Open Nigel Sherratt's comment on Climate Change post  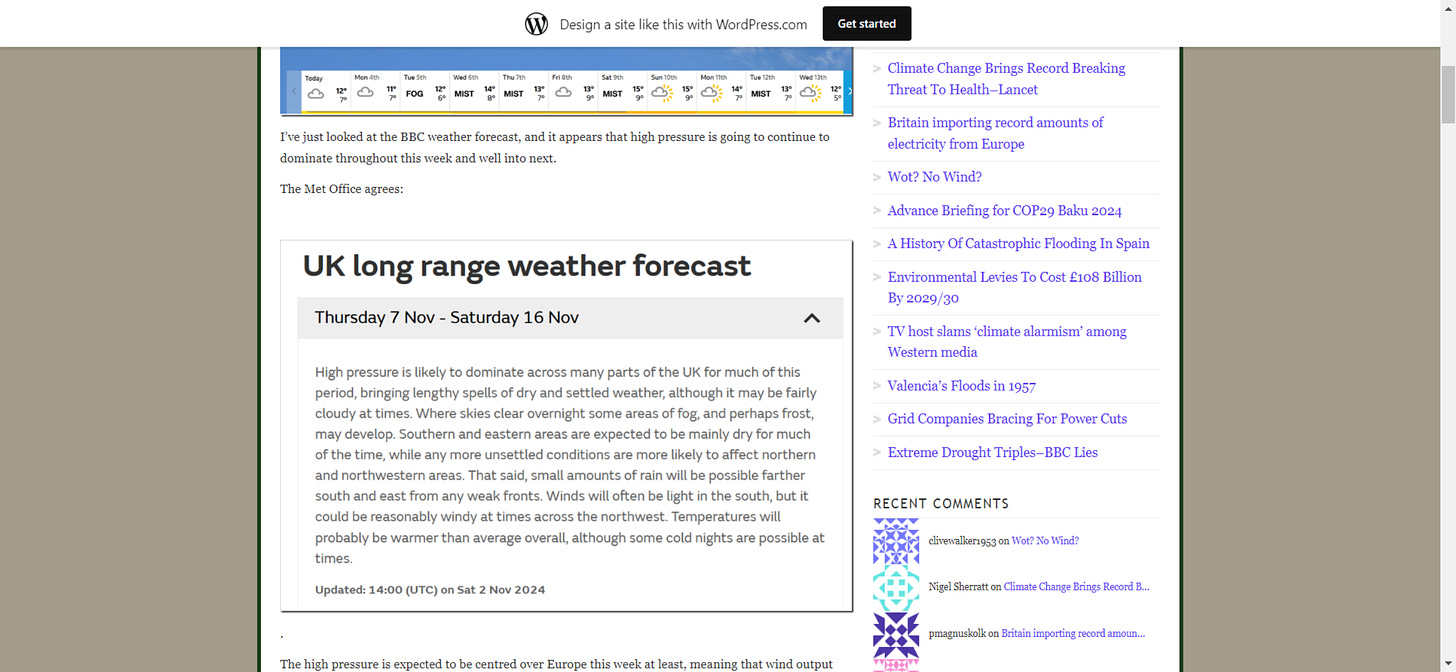[1076, 588]
